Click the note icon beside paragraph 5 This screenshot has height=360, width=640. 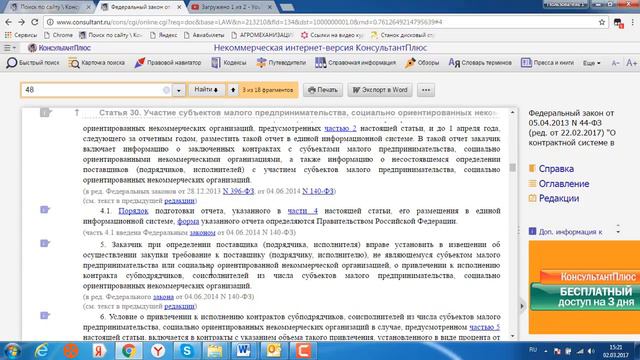(x=45, y=244)
